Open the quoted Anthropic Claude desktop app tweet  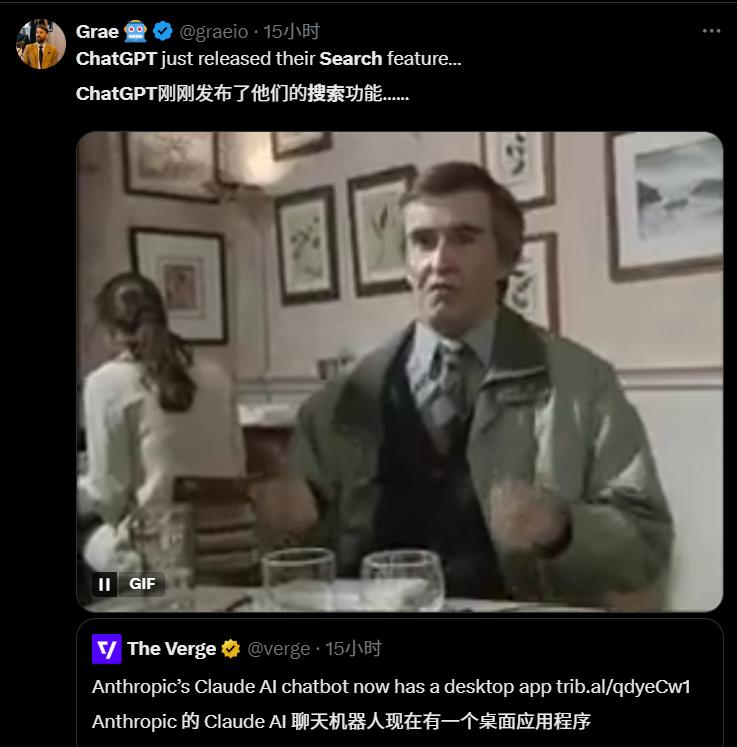400,683
